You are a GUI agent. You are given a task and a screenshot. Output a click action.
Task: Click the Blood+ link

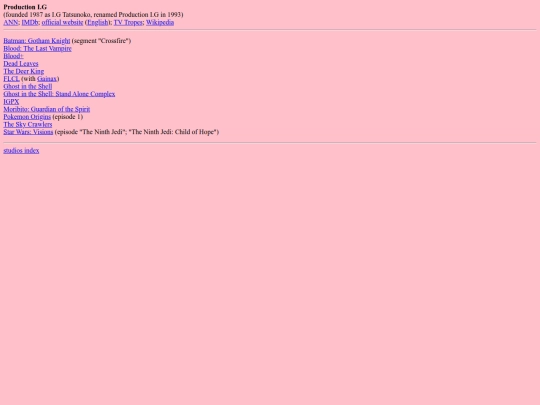click(x=13, y=56)
